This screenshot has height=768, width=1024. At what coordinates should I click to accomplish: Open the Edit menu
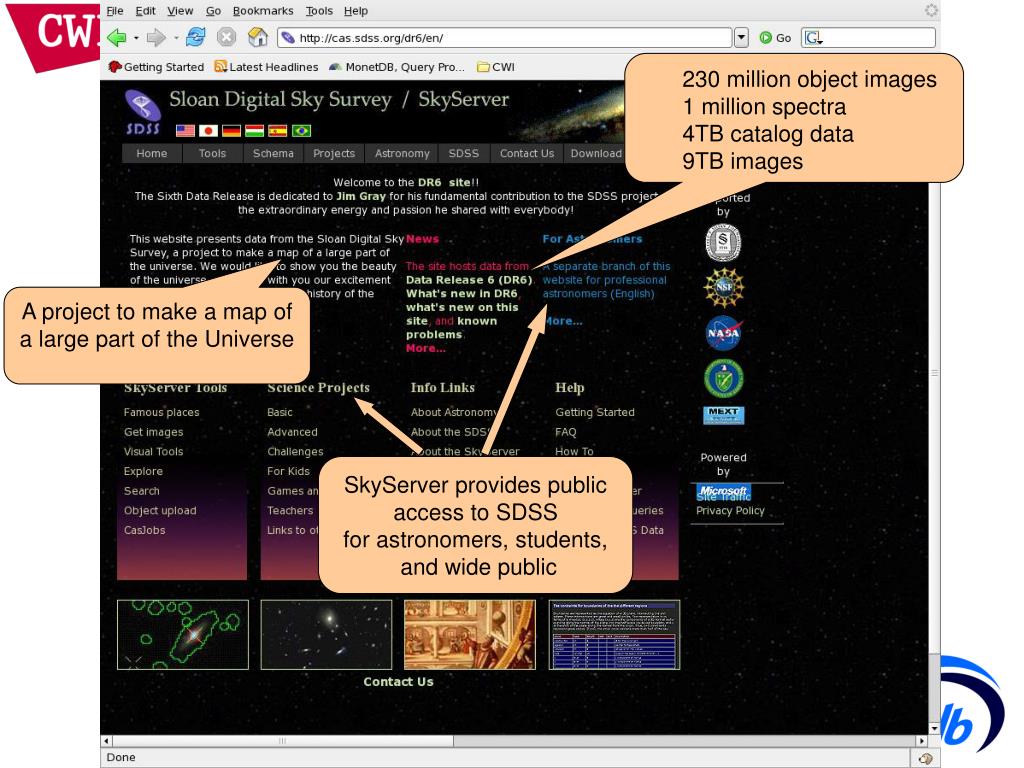[146, 10]
